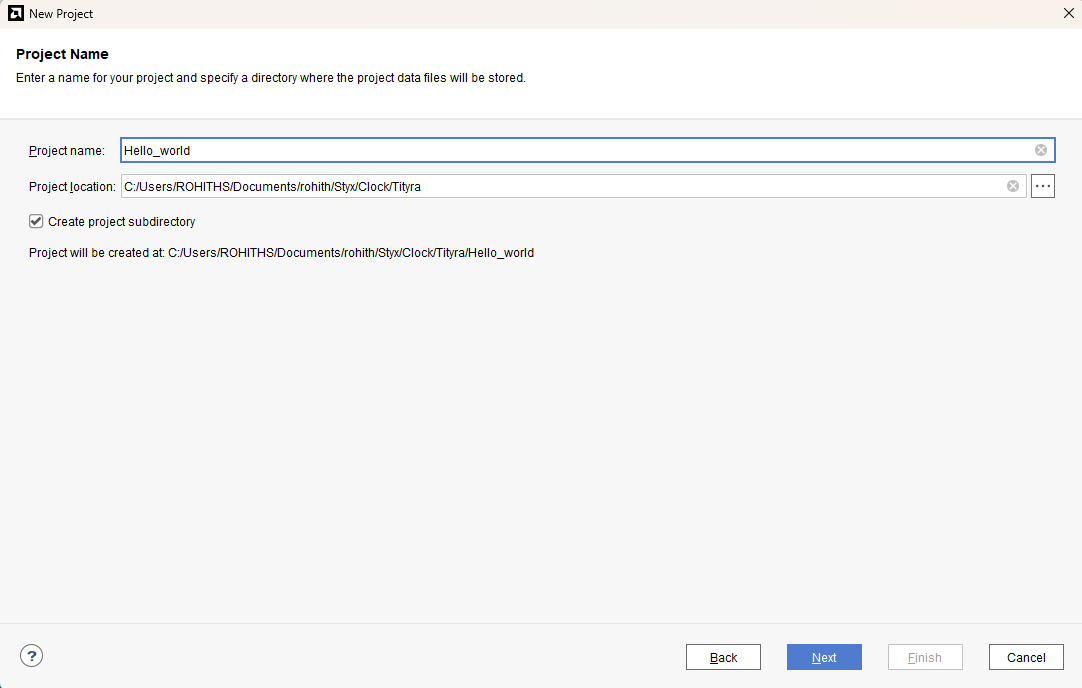Close the New Project dialog window
This screenshot has width=1082, height=688.
[1068, 14]
